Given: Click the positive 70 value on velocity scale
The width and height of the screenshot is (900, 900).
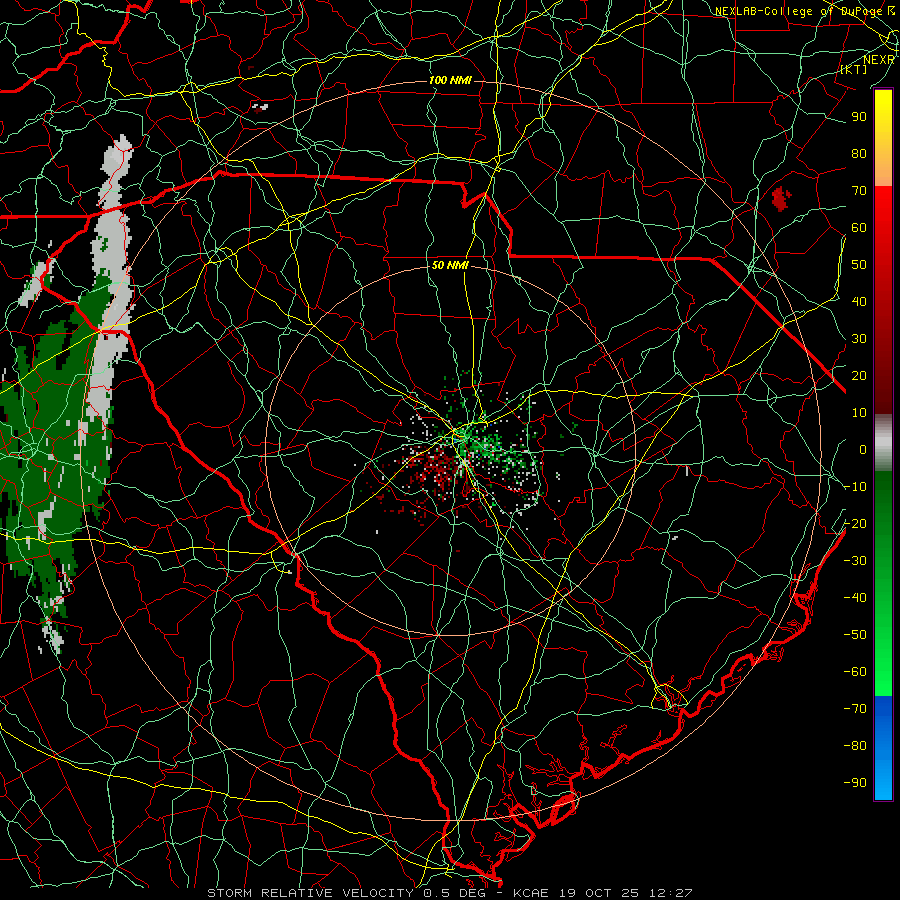Looking at the screenshot, I should (859, 191).
